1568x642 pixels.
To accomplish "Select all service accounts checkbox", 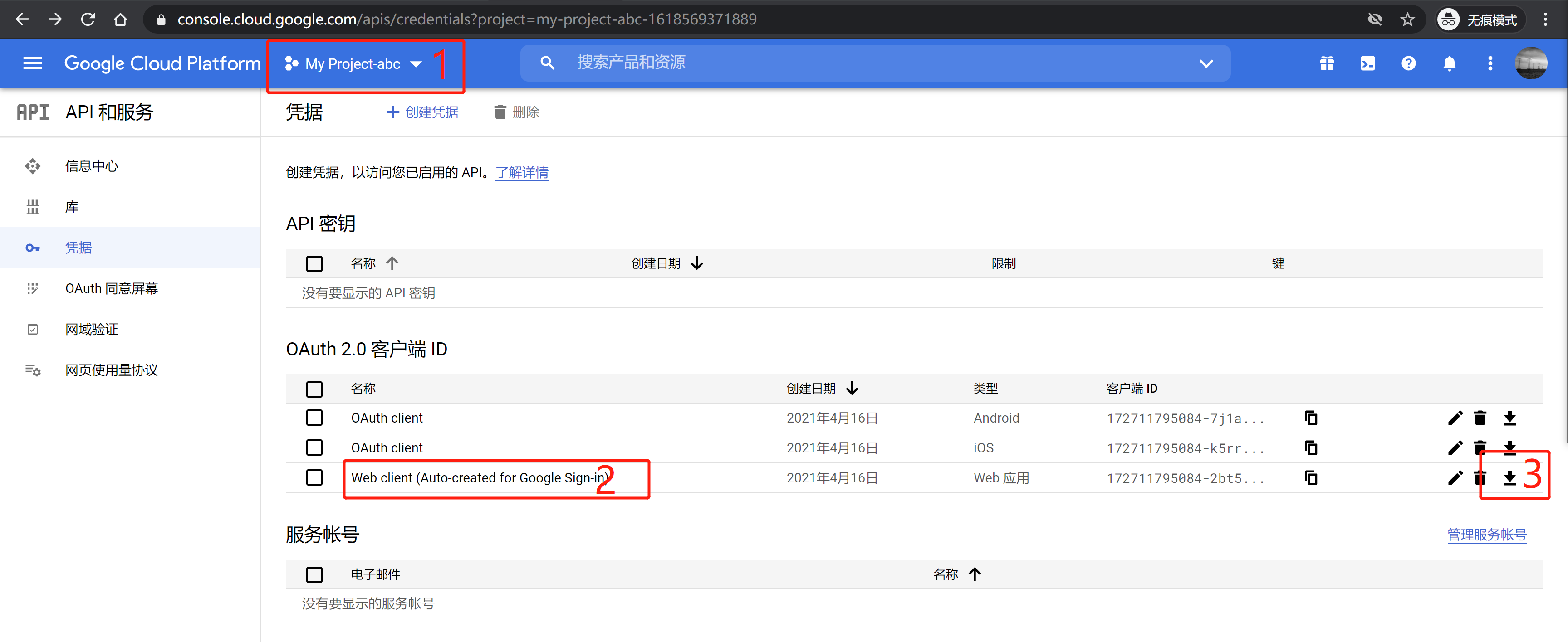I will point(314,574).
